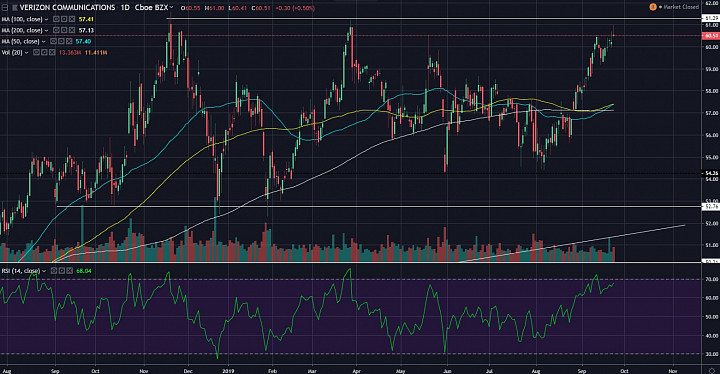Image resolution: width=720 pixels, height=374 pixels.
Task: Remove the MA (200, close) indicator
Action: tap(72, 30)
